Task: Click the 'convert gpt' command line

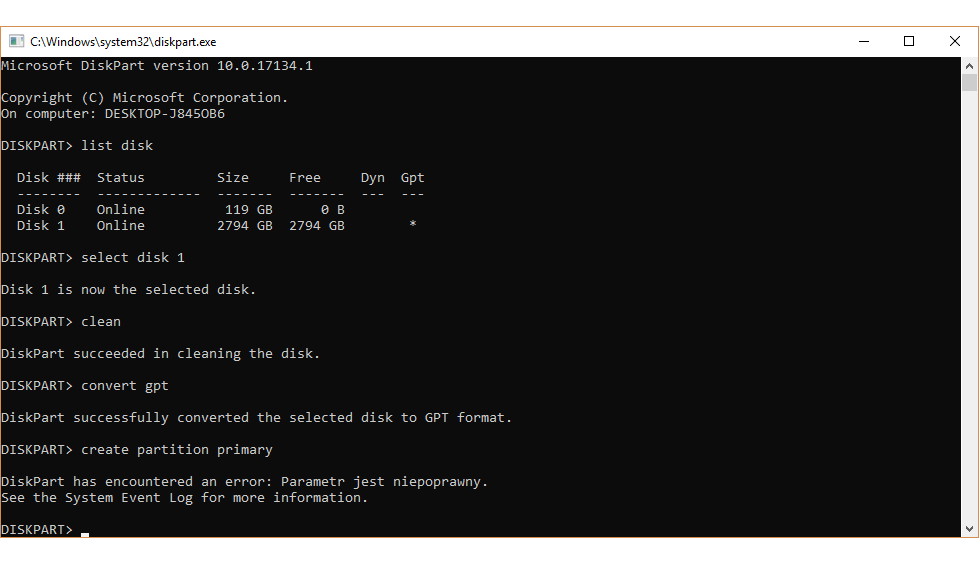Action: tap(84, 385)
